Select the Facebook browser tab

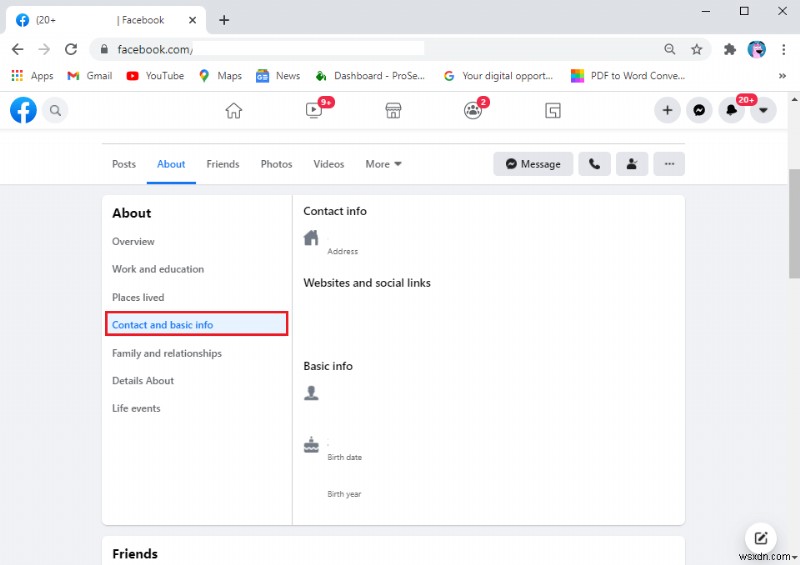106,20
